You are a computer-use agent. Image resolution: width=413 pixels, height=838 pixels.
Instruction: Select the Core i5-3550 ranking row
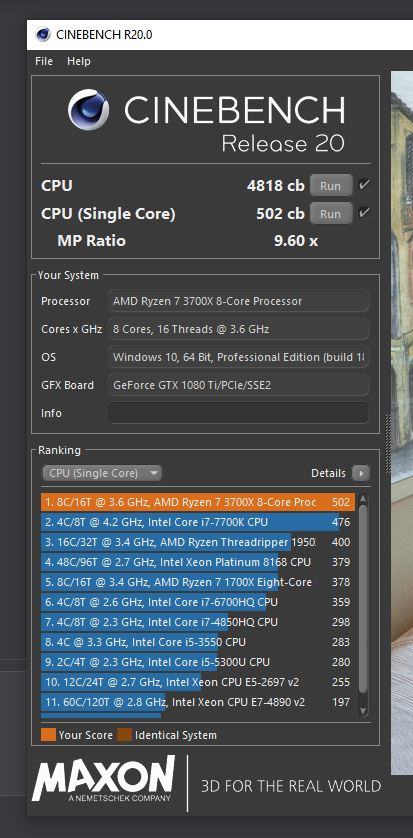pyautogui.click(x=196, y=642)
